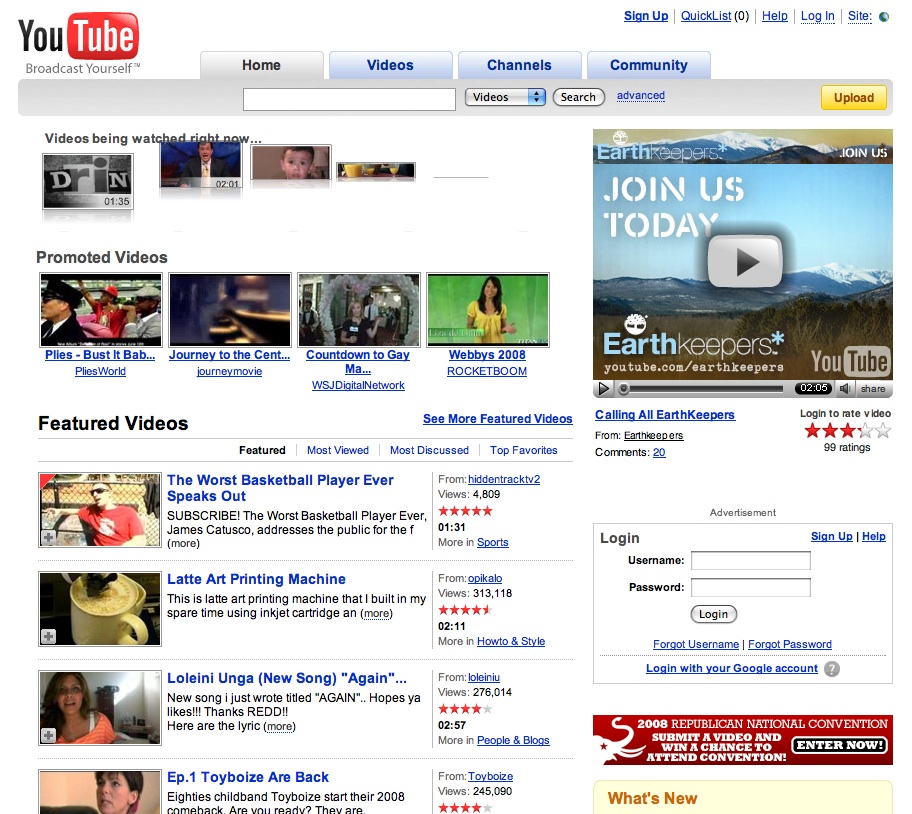
Task: Switch to the Videos tab
Action: click(390, 65)
